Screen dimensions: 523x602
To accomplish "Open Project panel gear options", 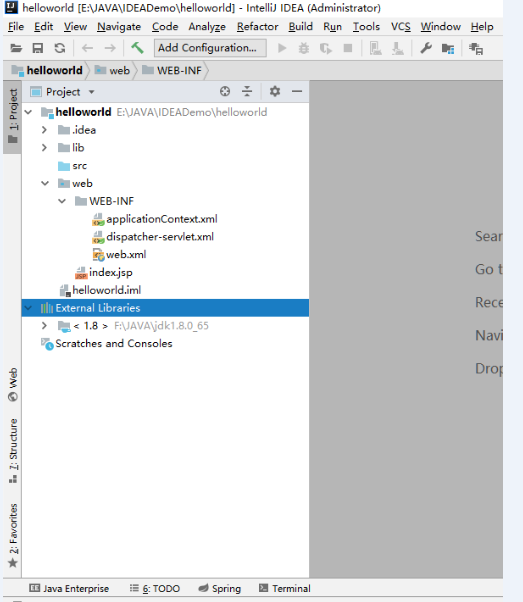I will click(275, 91).
